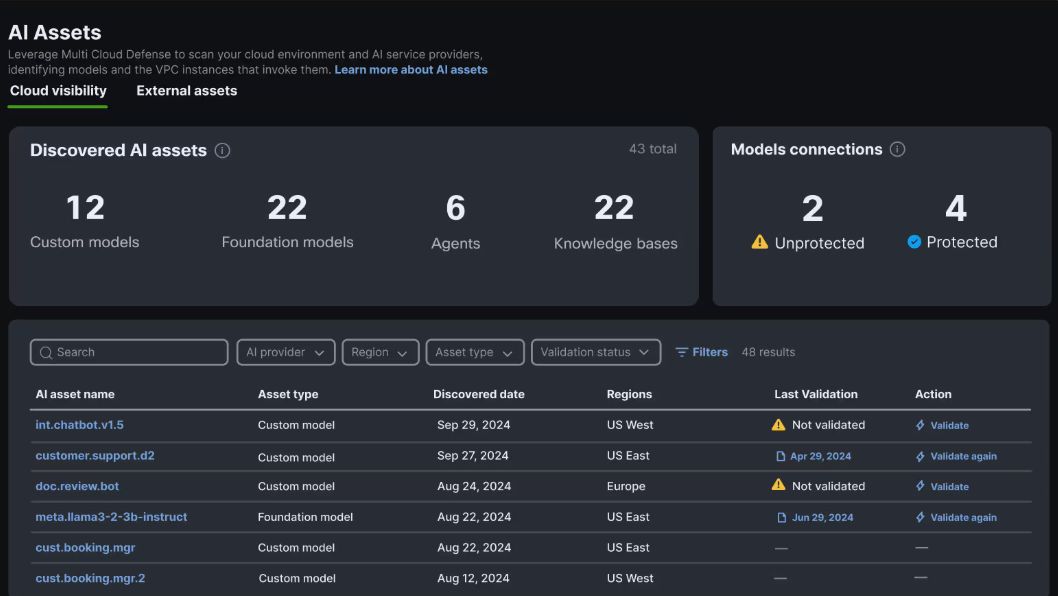1058x596 pixels.
Task: Click the Search input field
Action: [130, 352]
